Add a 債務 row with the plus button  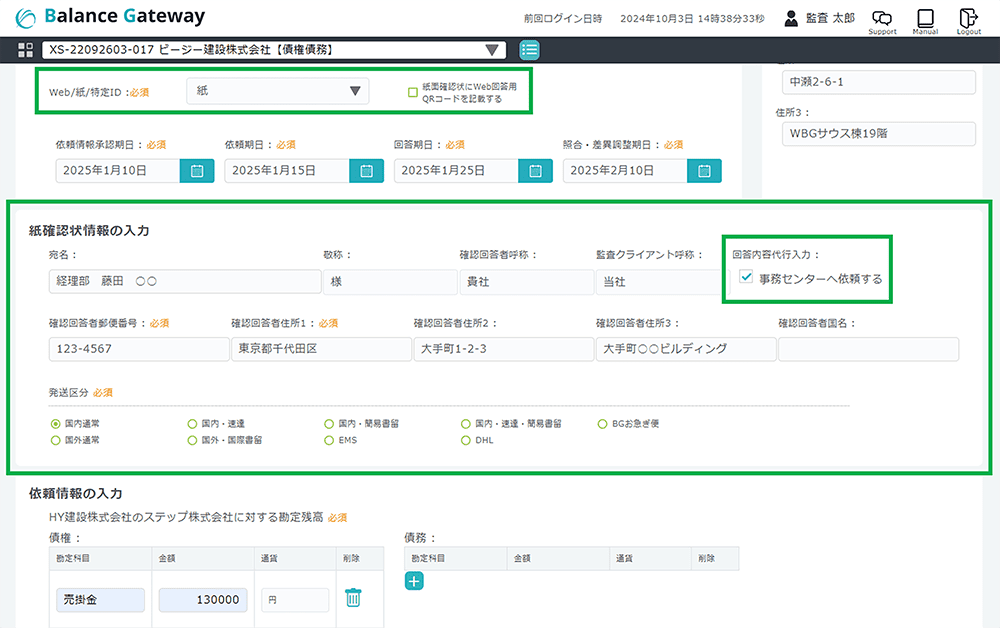pos(415,580)
